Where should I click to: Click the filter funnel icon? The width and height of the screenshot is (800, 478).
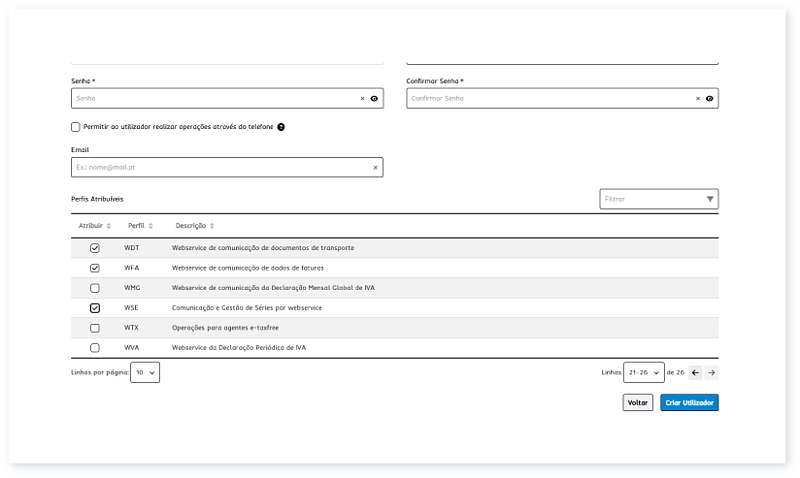click(x=710, y=199)
